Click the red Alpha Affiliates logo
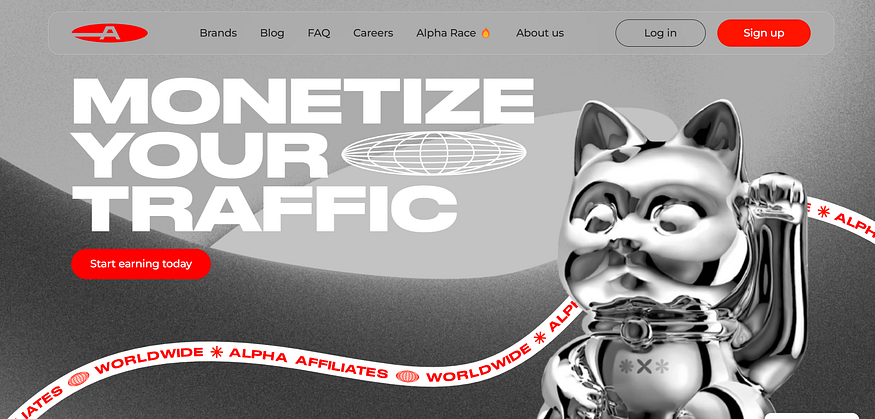The image size is (875, 419). [109, 33]
